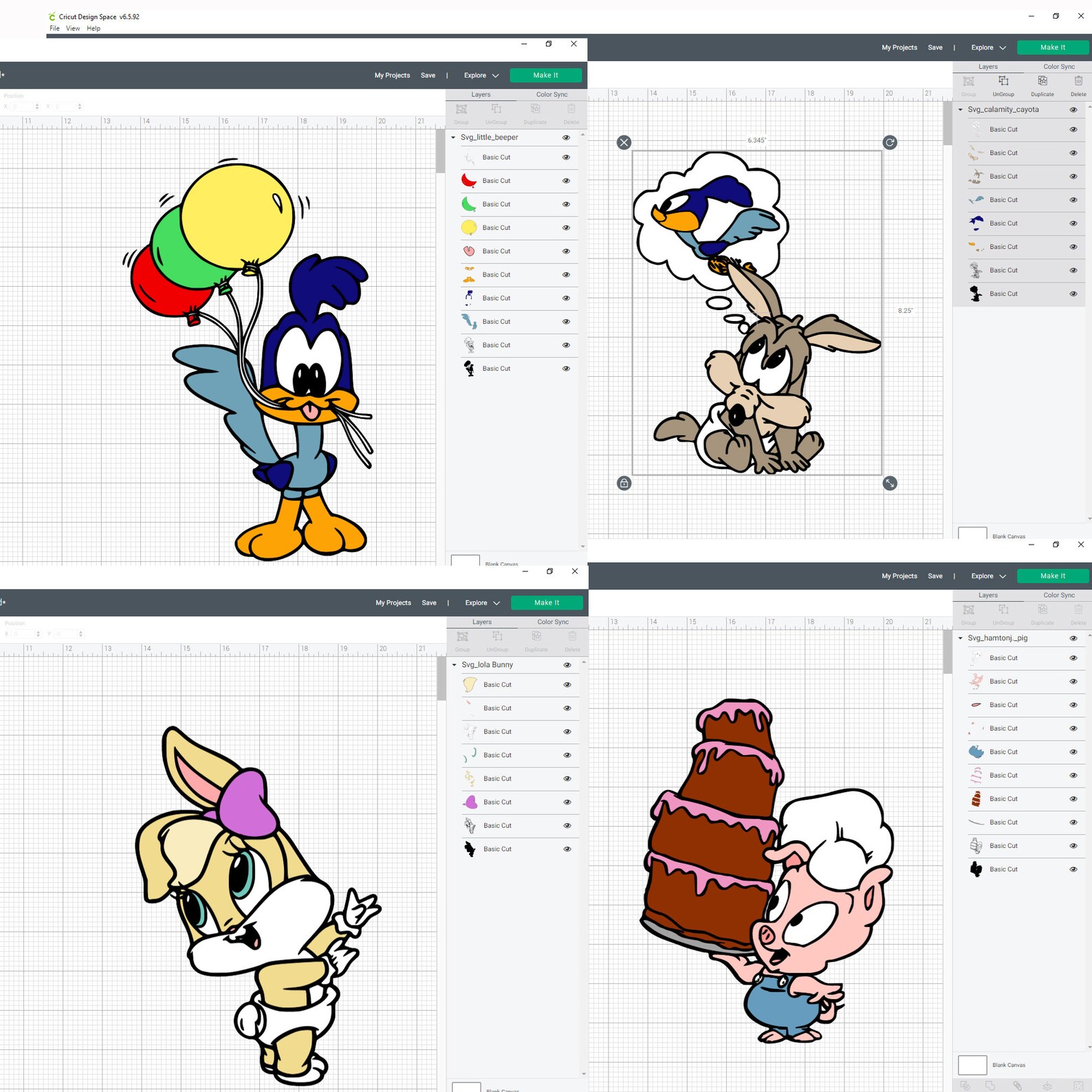The width and height of the screenshot is (1092, 1092).
Task: Hide the entire Svg_little_beeper group
Action: [x=566, y=138]
